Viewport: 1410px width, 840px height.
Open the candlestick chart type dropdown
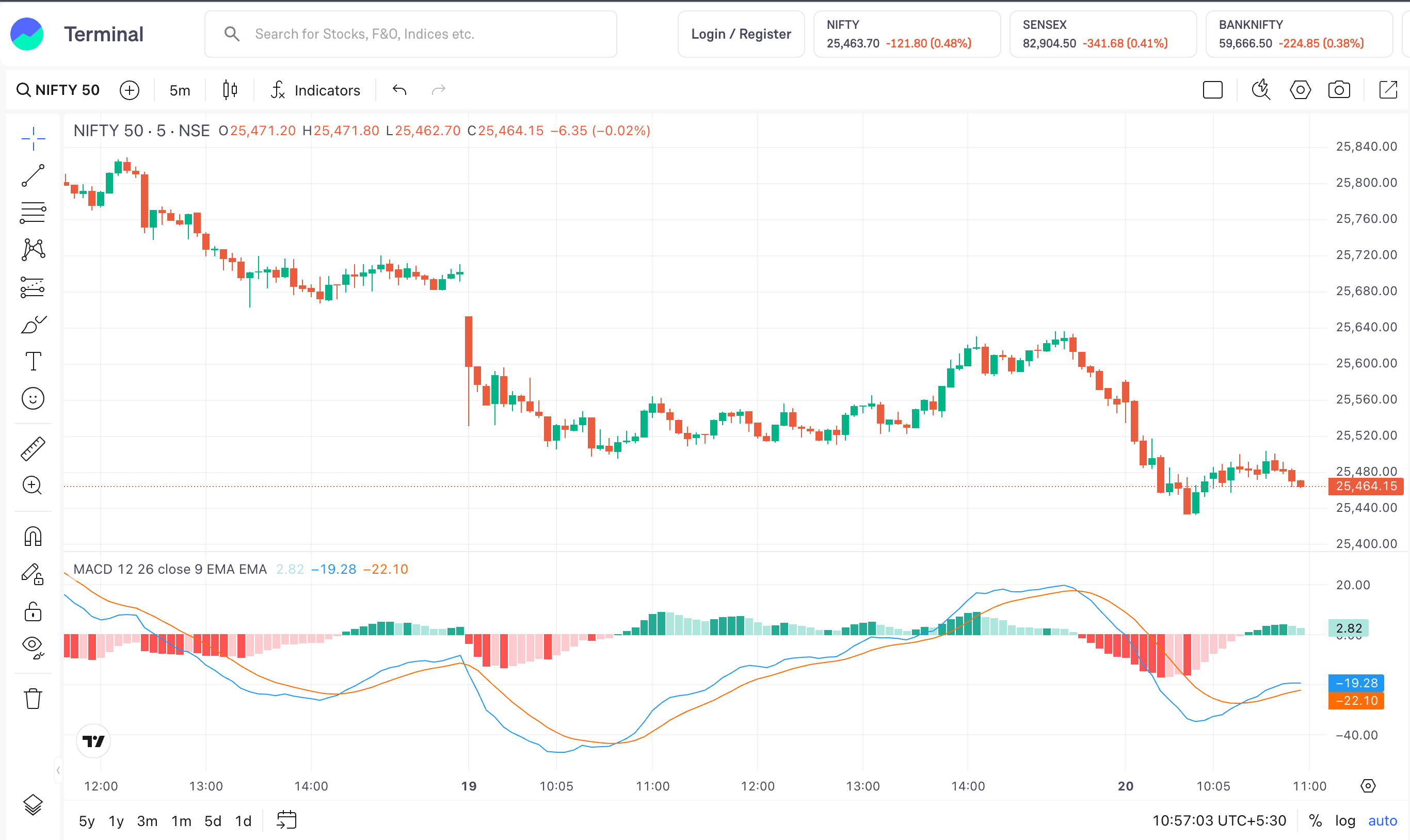coord(230,90)
